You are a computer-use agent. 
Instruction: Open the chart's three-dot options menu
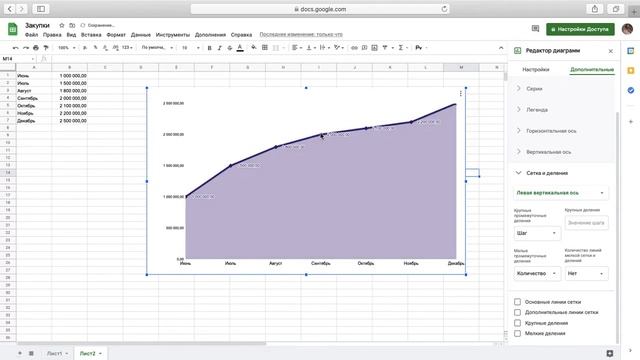(x=461, y=93)
